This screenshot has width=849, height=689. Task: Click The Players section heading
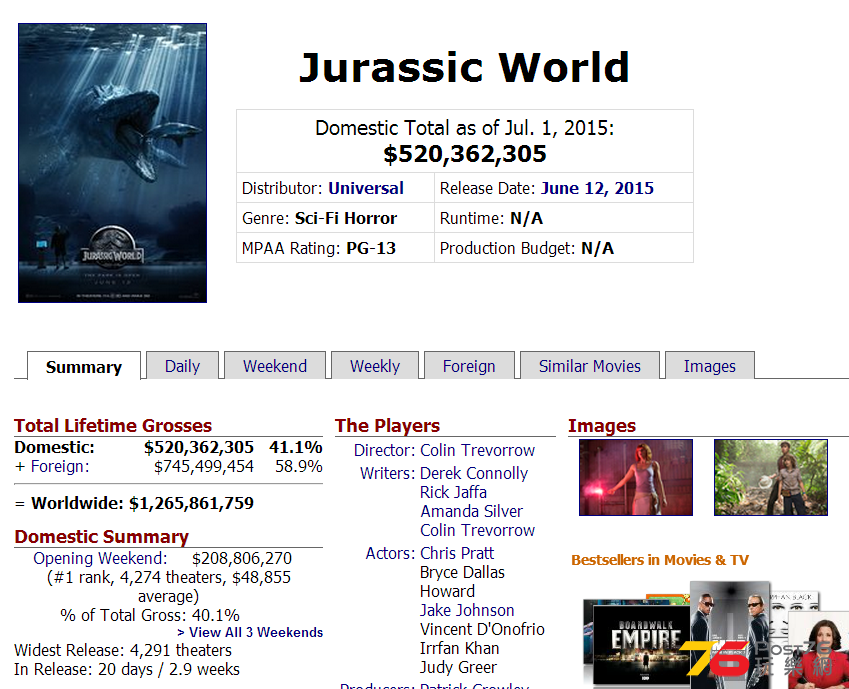[388, 426]
